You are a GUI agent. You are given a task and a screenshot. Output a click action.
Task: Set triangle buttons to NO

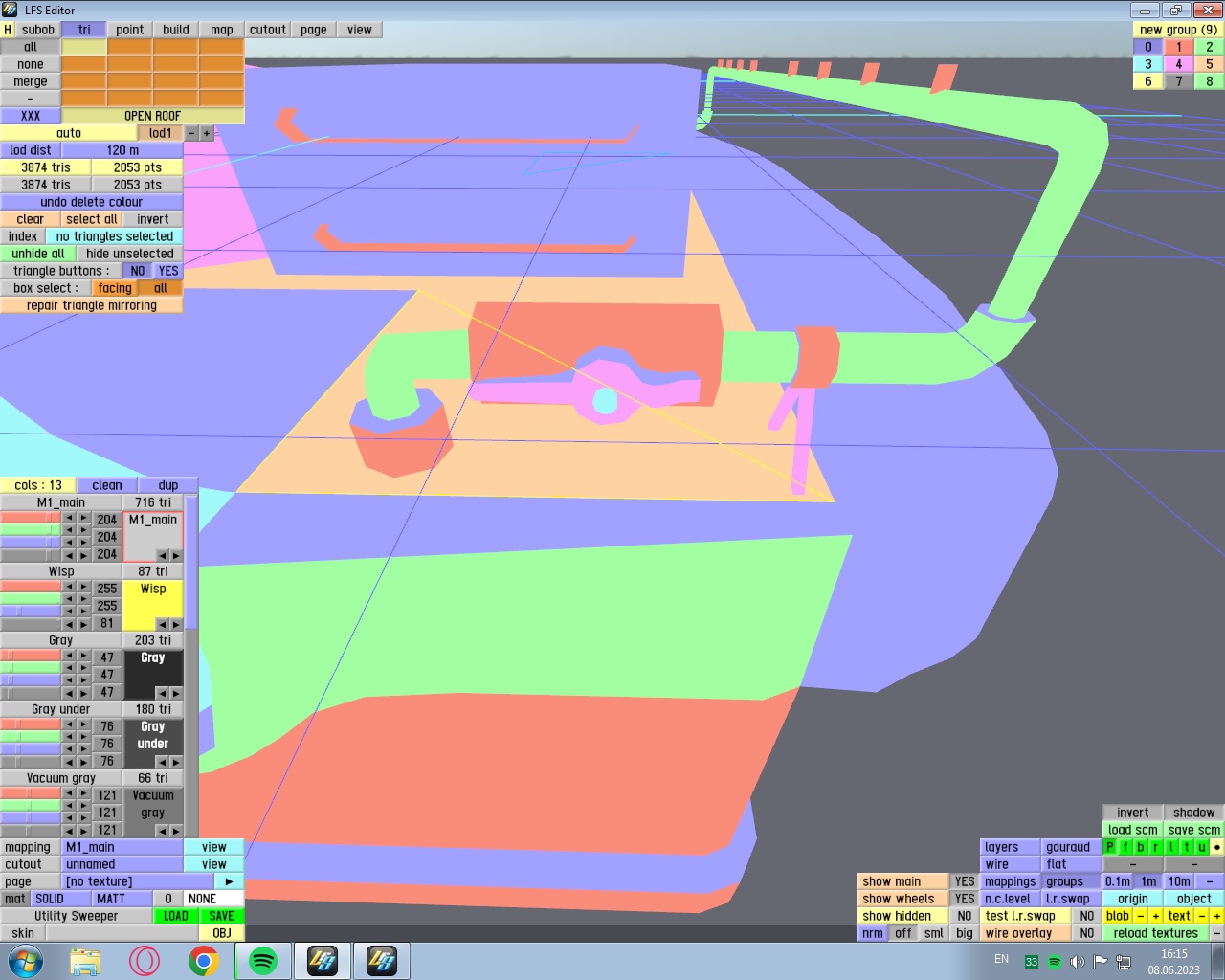(x=138, y=271)
